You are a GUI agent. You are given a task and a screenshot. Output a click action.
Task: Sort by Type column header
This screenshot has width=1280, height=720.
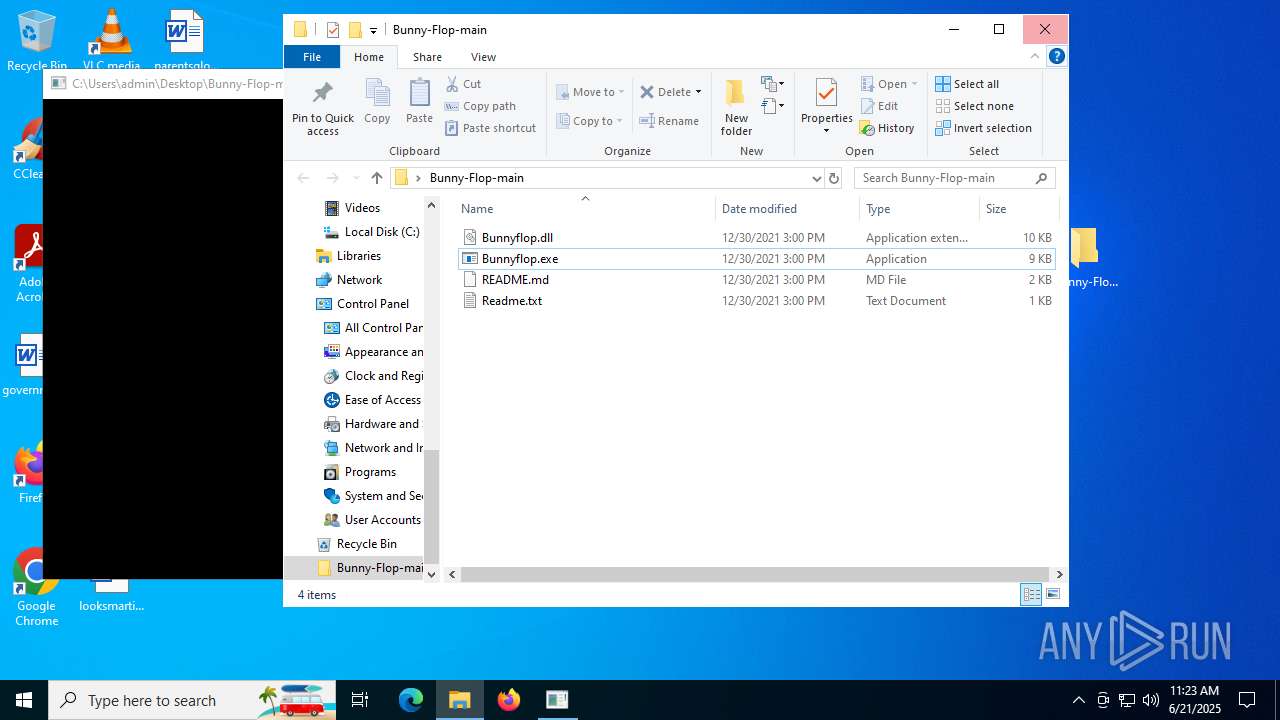pyautogui.click(x=919, y=209)
